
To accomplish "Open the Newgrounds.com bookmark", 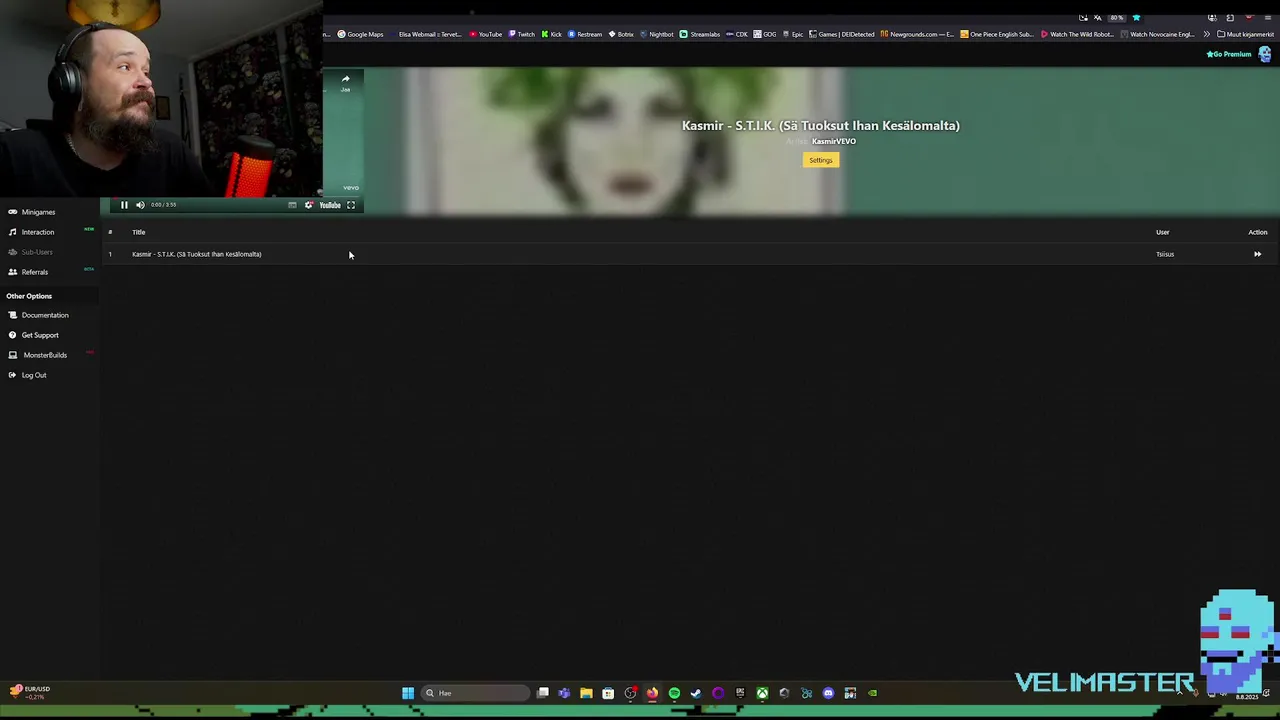I will (x=917, y=34).
